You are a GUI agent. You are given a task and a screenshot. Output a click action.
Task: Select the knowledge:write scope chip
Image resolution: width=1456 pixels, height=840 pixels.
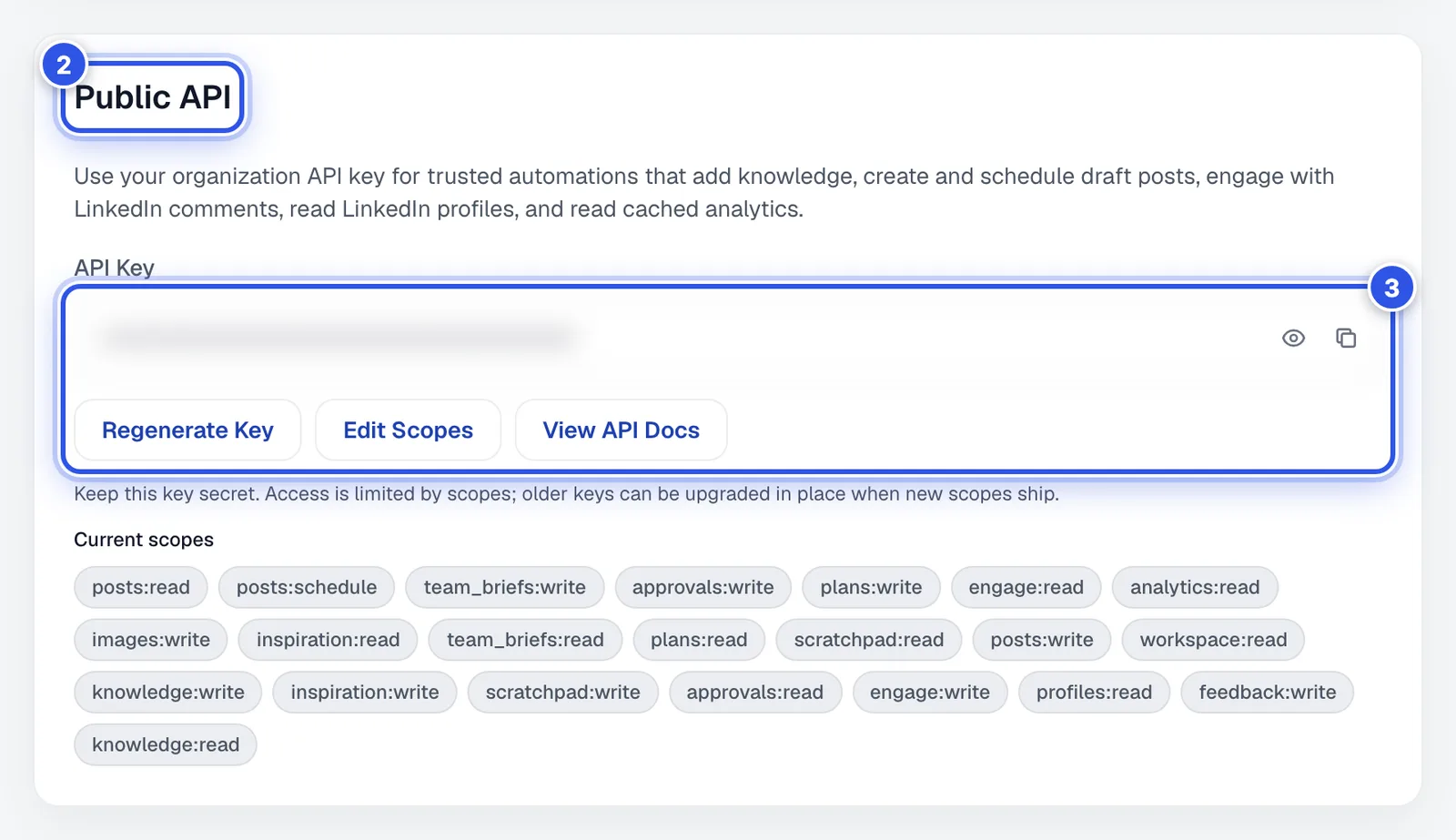pos(168,693)
